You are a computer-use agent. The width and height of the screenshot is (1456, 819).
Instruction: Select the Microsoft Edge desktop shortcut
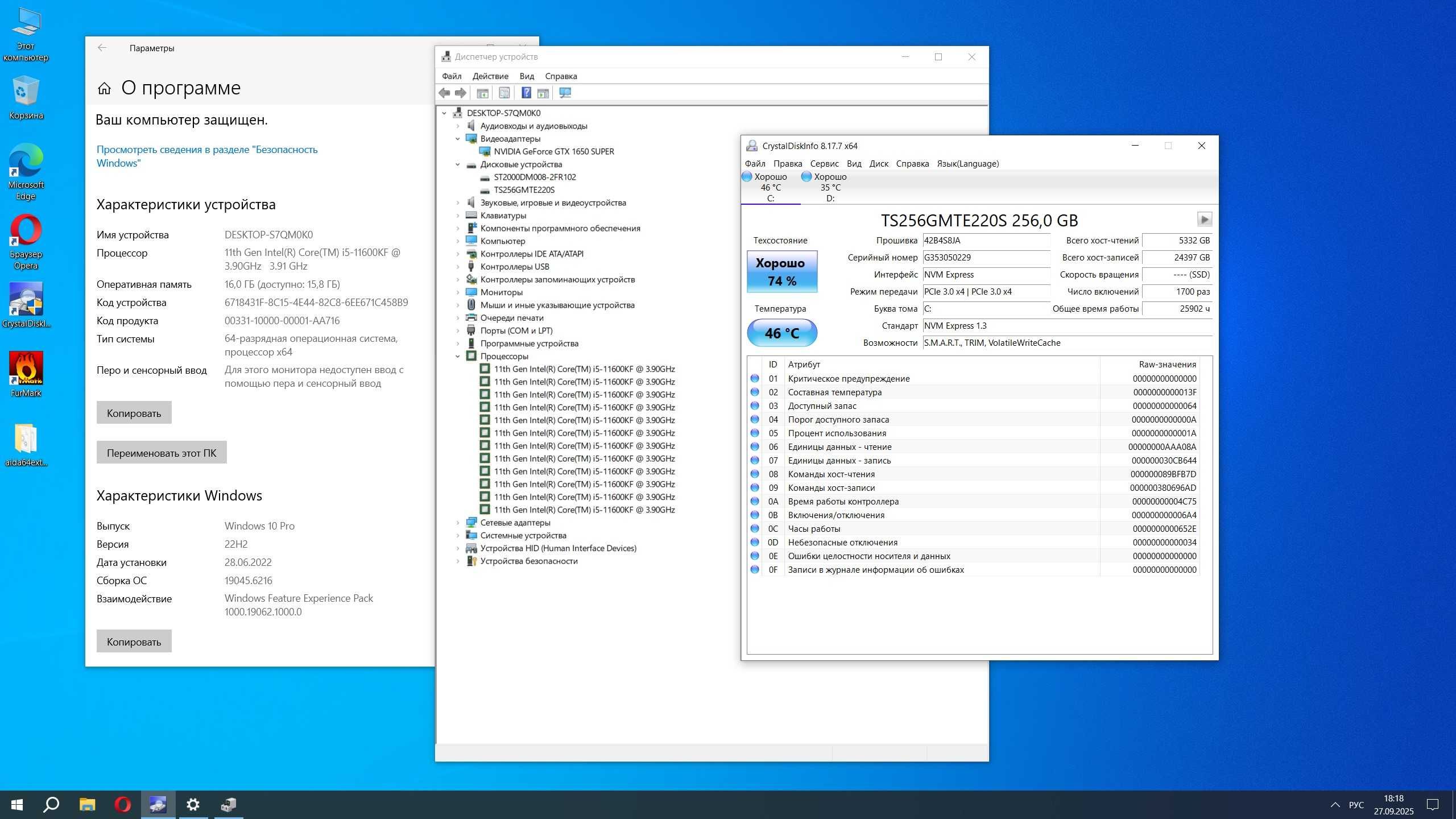coord(26,172)
